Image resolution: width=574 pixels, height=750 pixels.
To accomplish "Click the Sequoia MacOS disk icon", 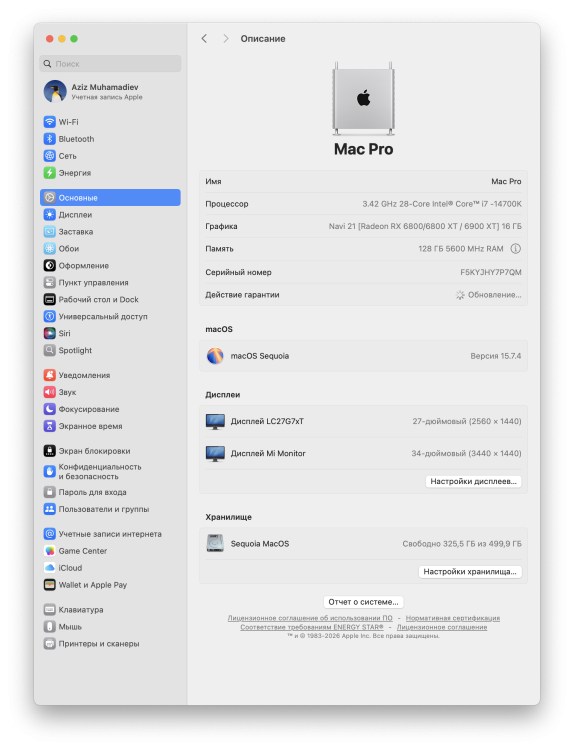I will (215, 543).
